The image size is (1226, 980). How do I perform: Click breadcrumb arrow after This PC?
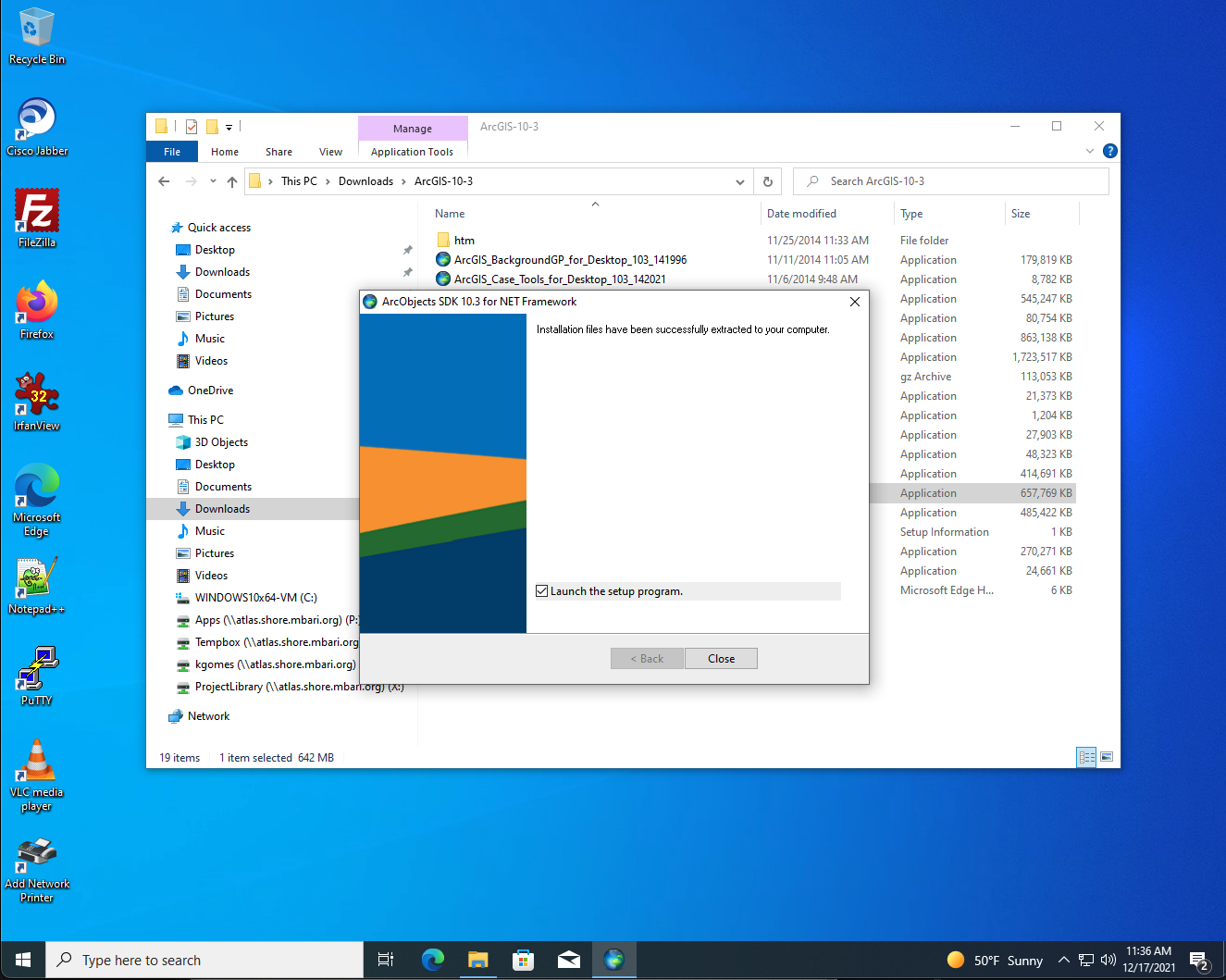(328, 181)
